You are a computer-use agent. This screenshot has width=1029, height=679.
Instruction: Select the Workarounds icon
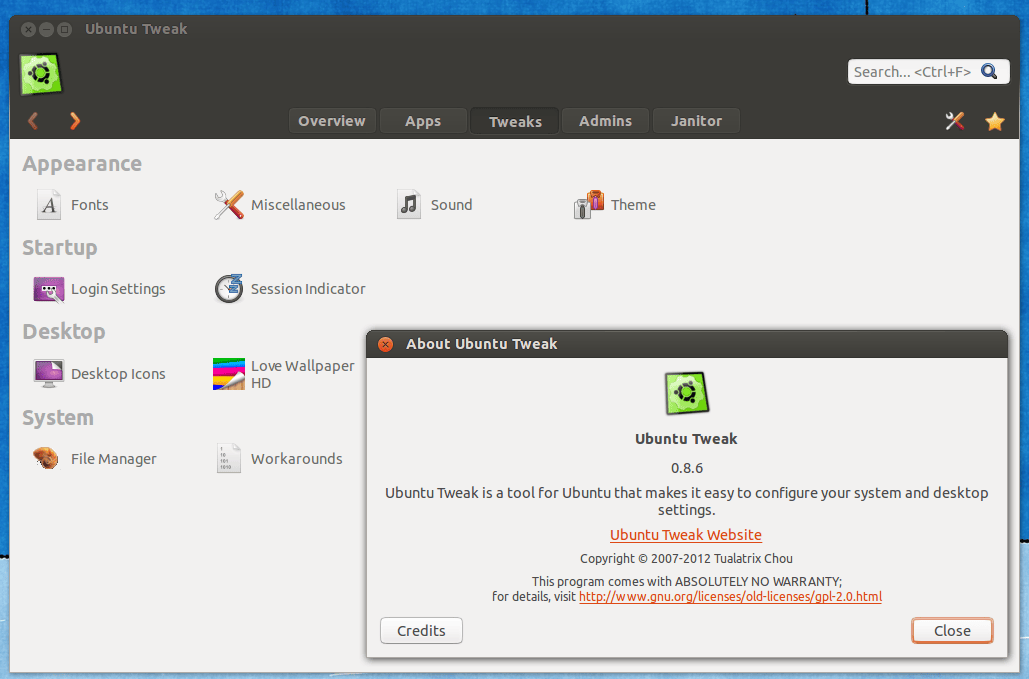tap(229, 458)
